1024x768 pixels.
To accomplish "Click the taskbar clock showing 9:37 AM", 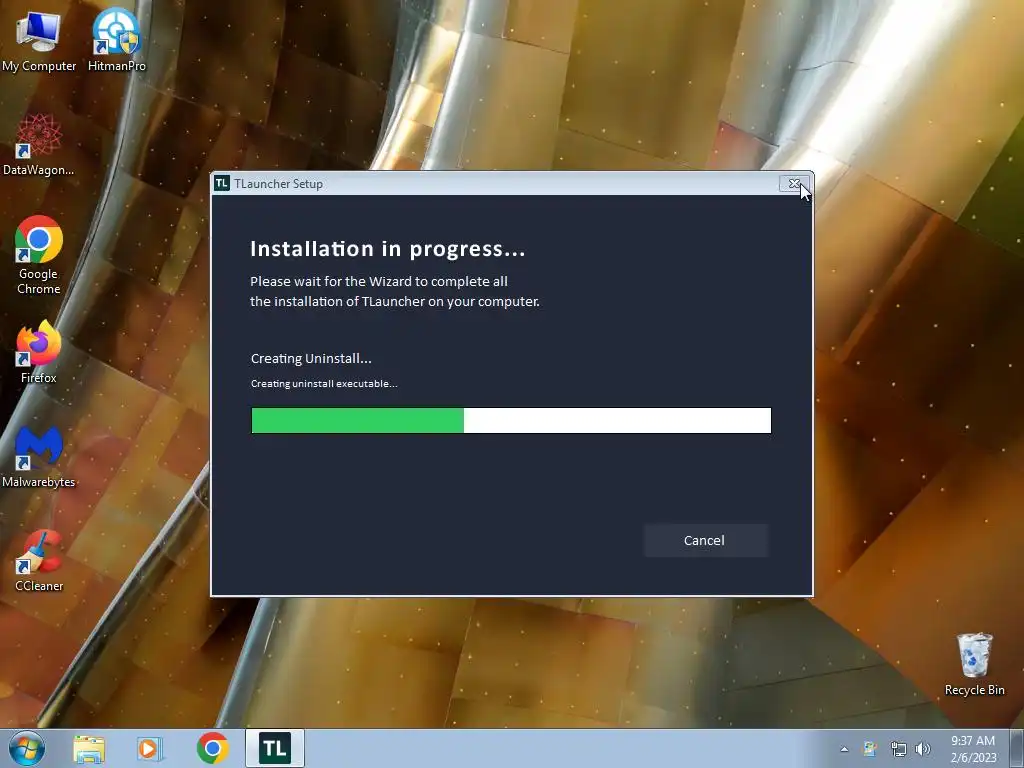I will point(973,748).
